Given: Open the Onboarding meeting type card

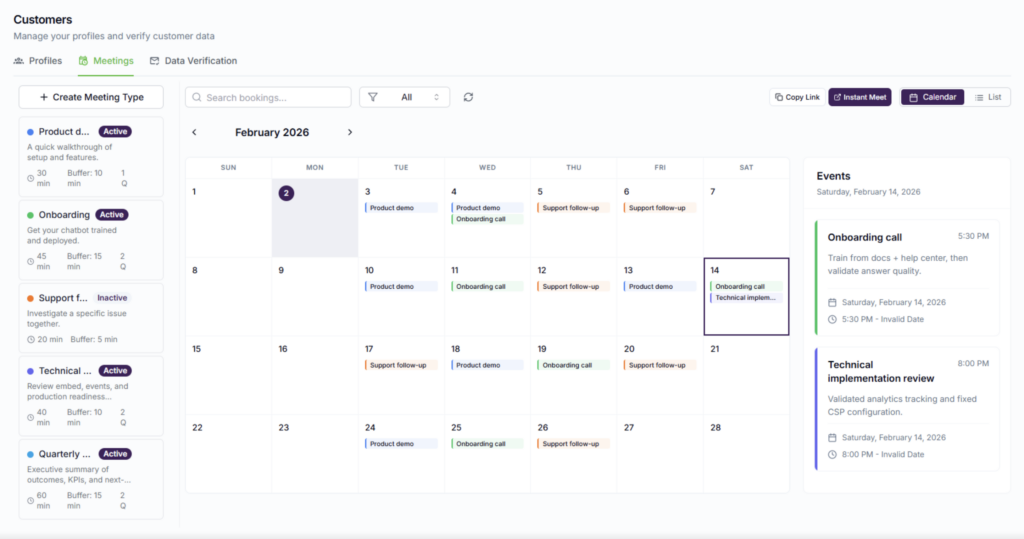Looking at the screenshot, I should pos(91,240).
